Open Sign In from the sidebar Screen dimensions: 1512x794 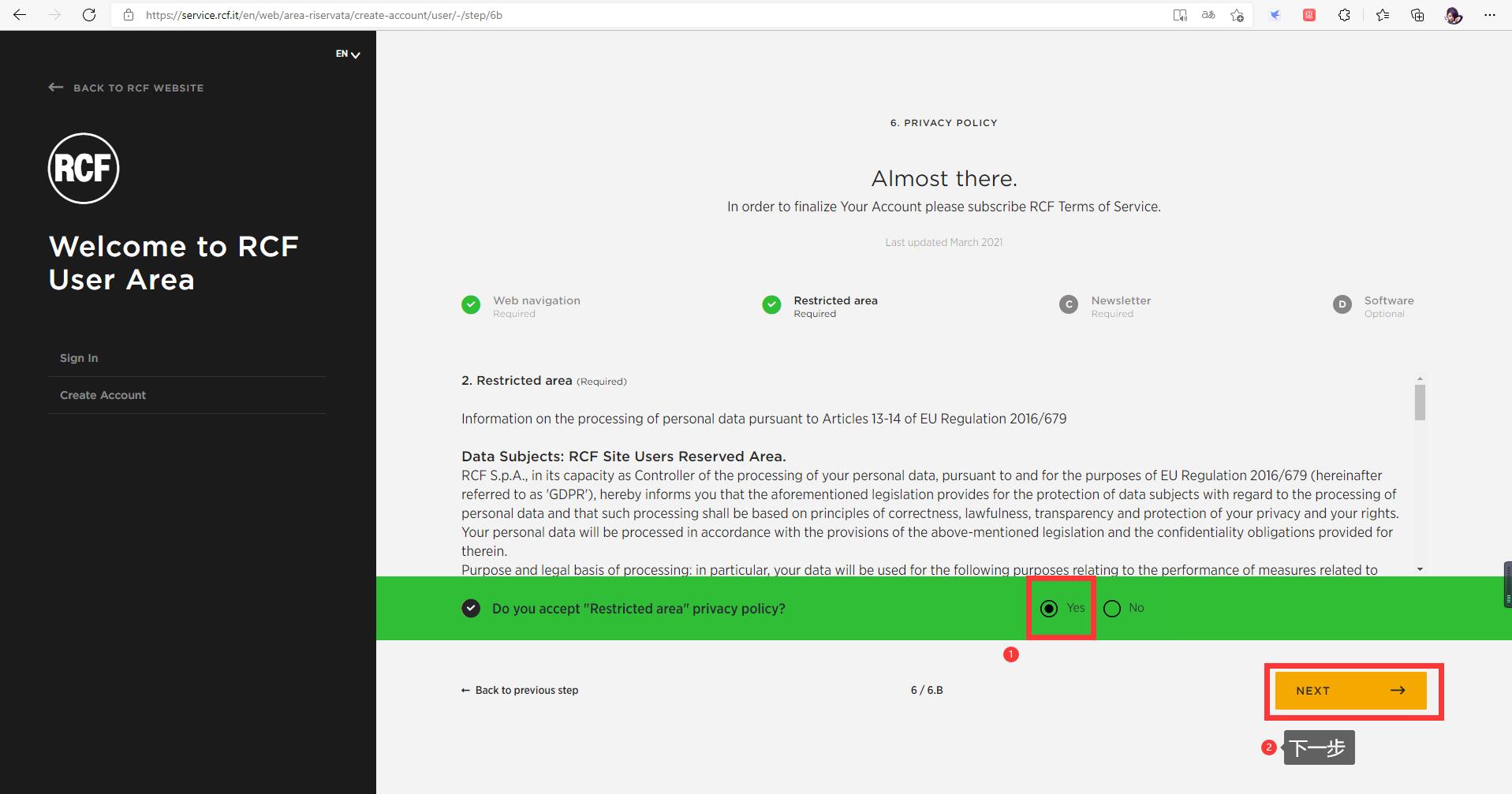(x=79, y=358)
